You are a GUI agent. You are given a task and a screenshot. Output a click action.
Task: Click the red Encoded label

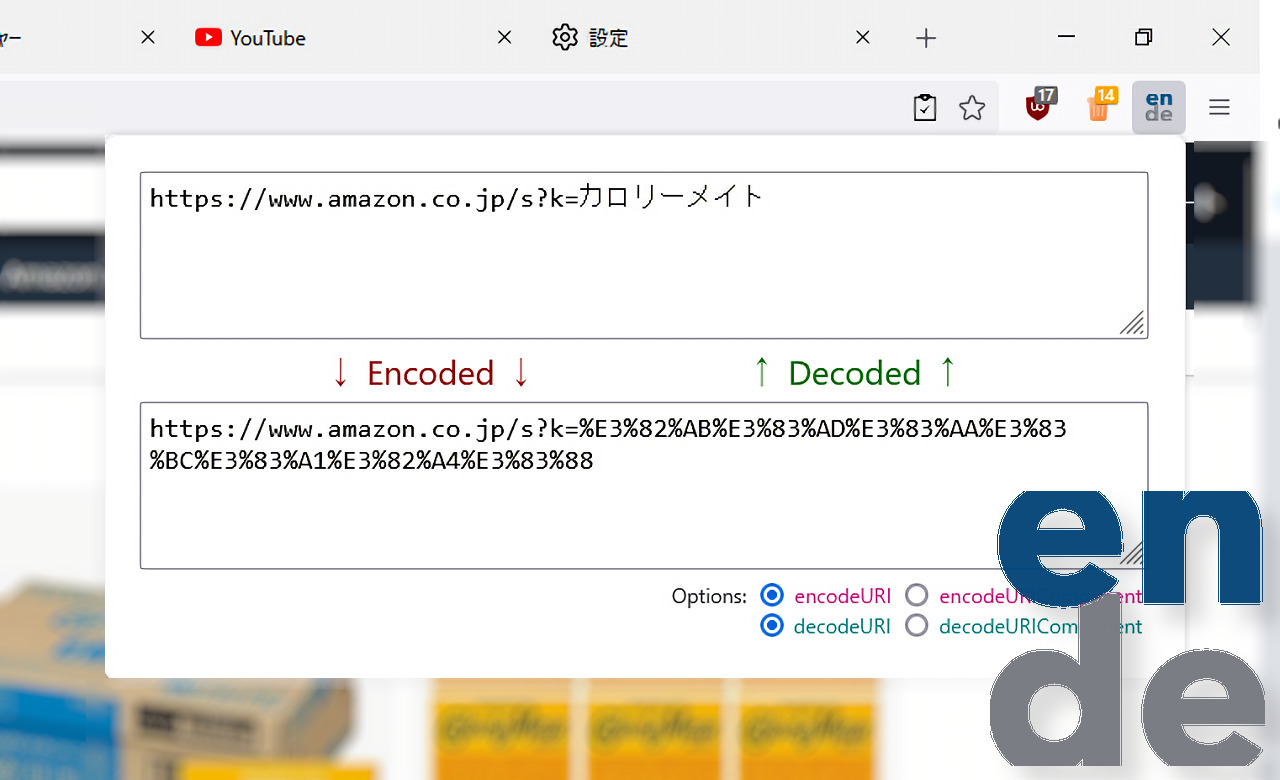tap(430, 373)
